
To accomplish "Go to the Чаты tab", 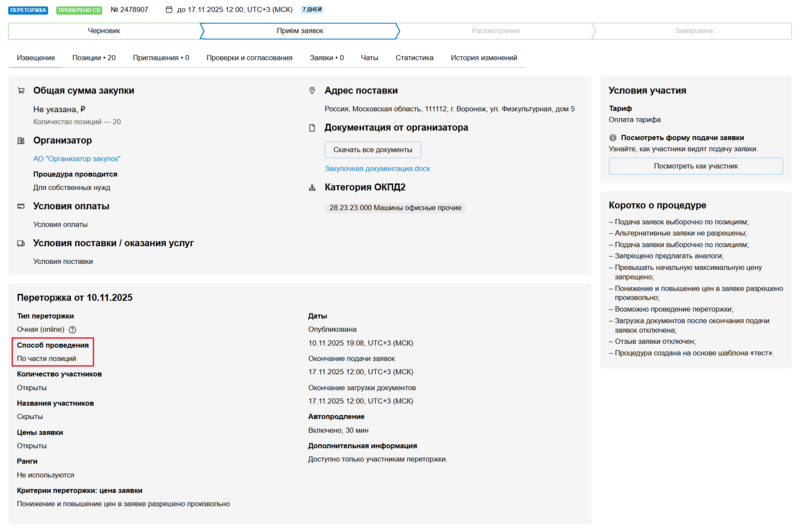I will point(370,58).
